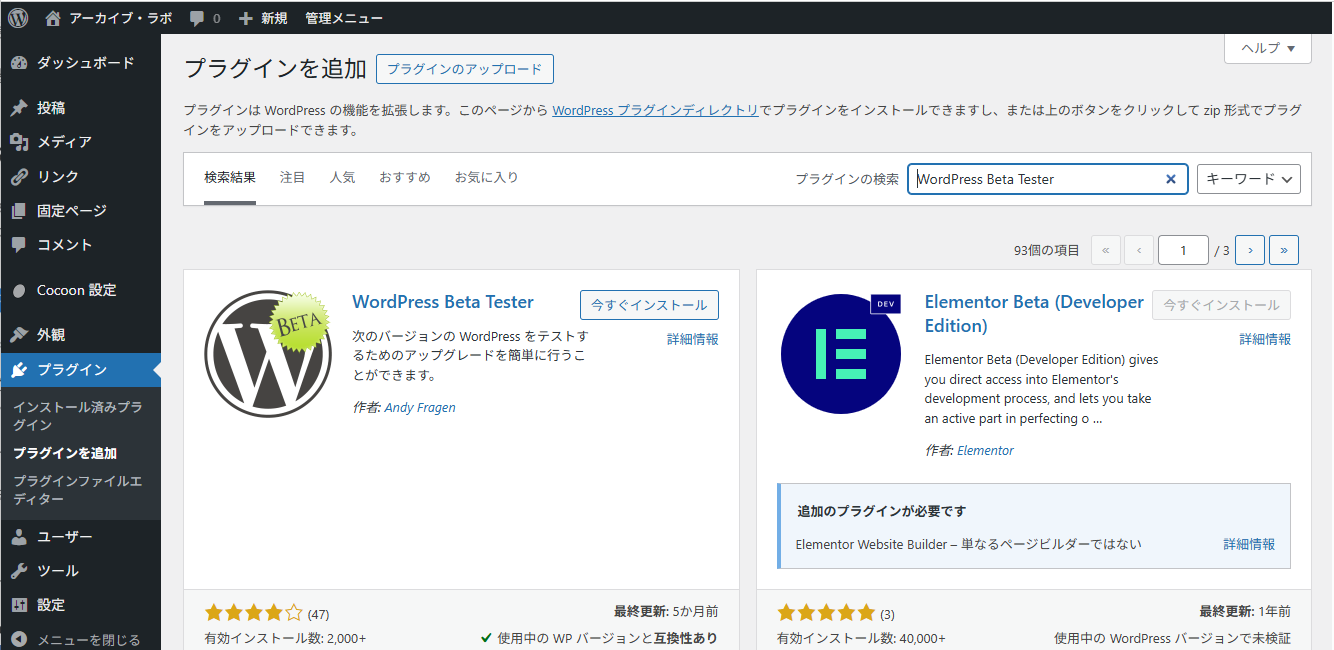This screenshot has width=1334, height=650.
Task: Click 有効インストール数: 40,000+ text
Action: 861,638
